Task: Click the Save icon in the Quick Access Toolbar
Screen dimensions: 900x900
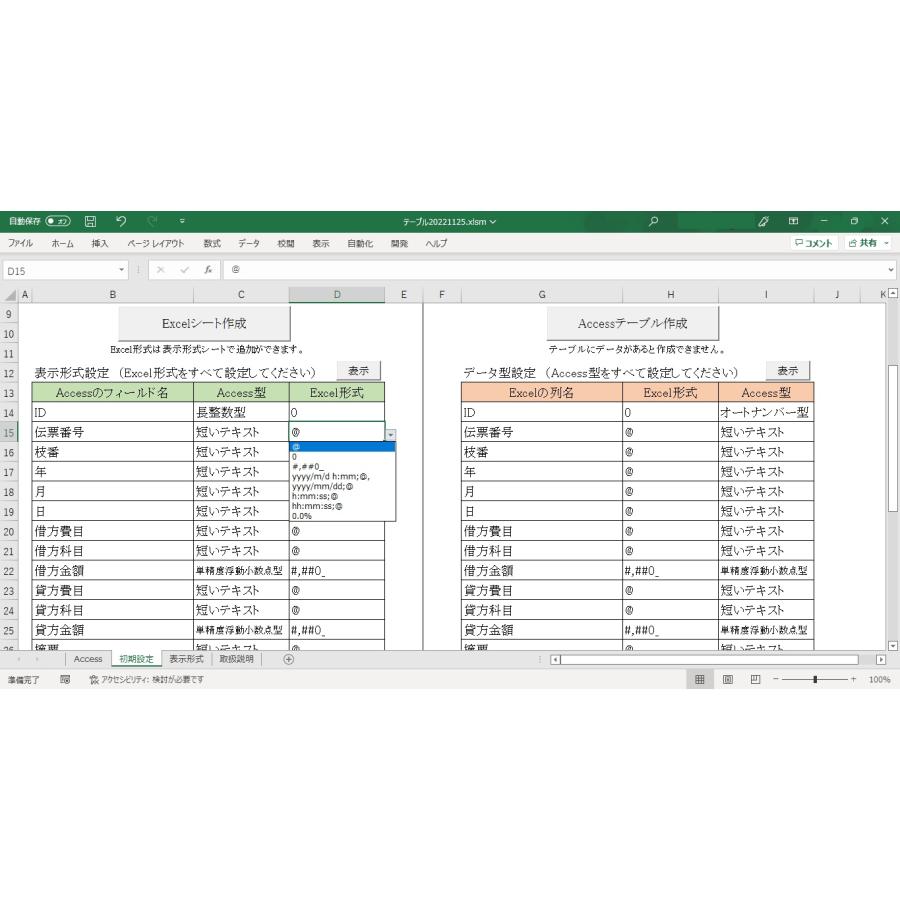Action: click(90, 221)
